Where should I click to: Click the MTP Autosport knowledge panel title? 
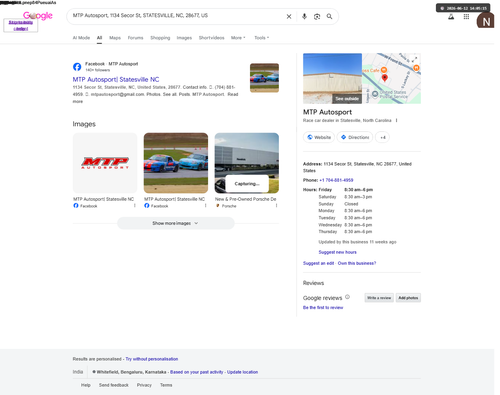pos(327,112)
